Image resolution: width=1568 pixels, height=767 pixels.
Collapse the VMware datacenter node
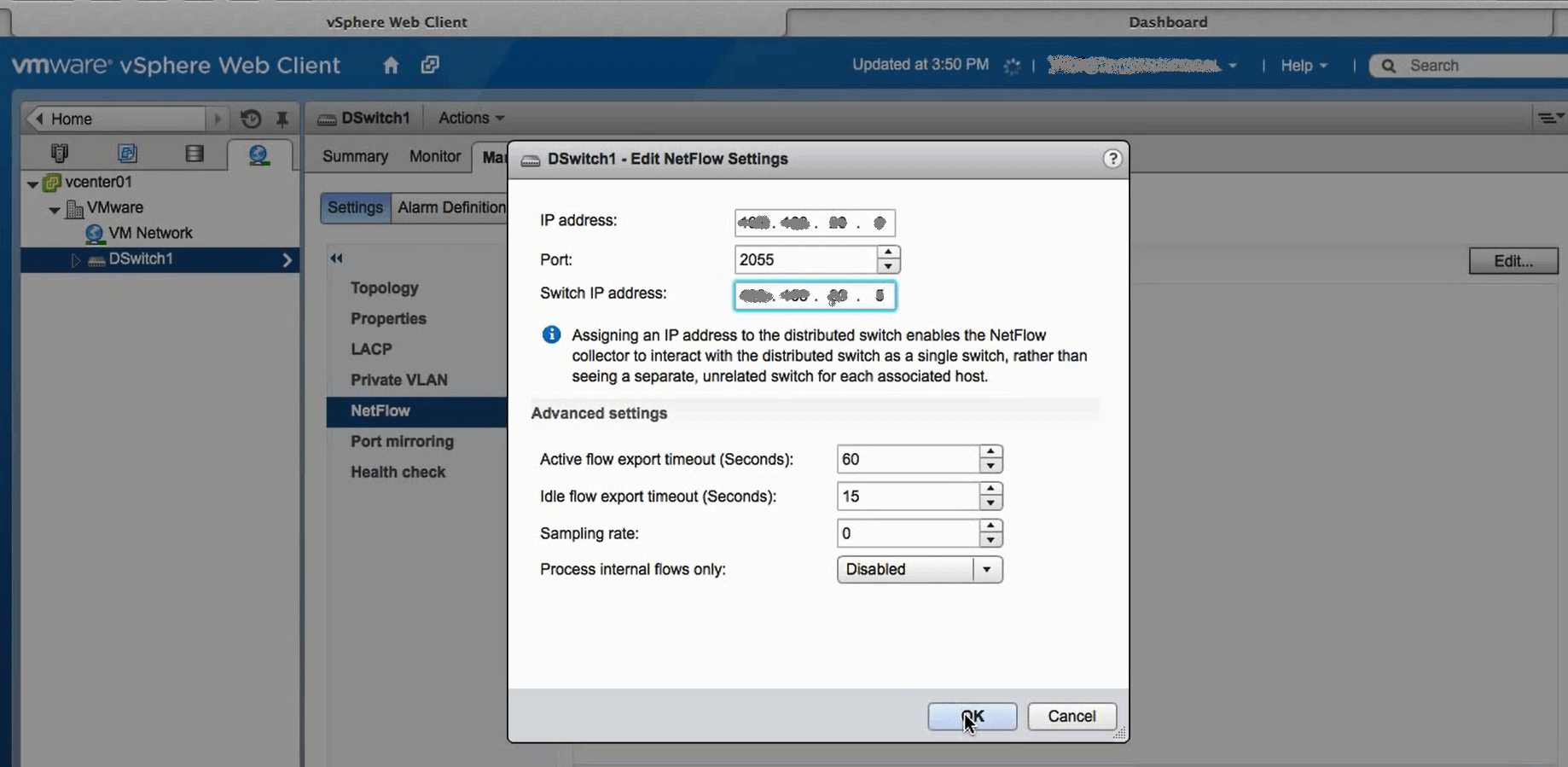(55, 209)
